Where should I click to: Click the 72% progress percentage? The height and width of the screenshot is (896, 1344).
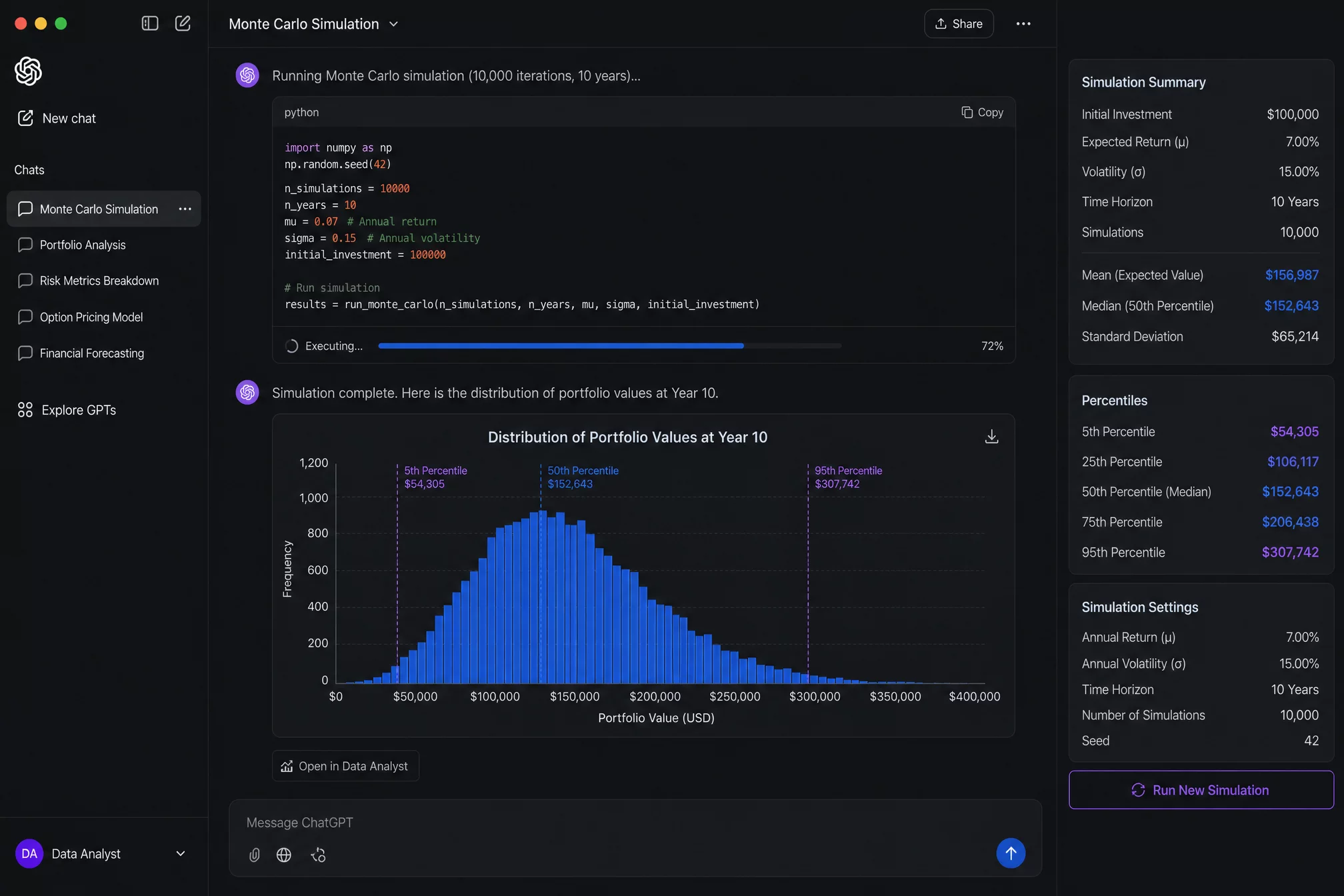(x=992, y=346)
